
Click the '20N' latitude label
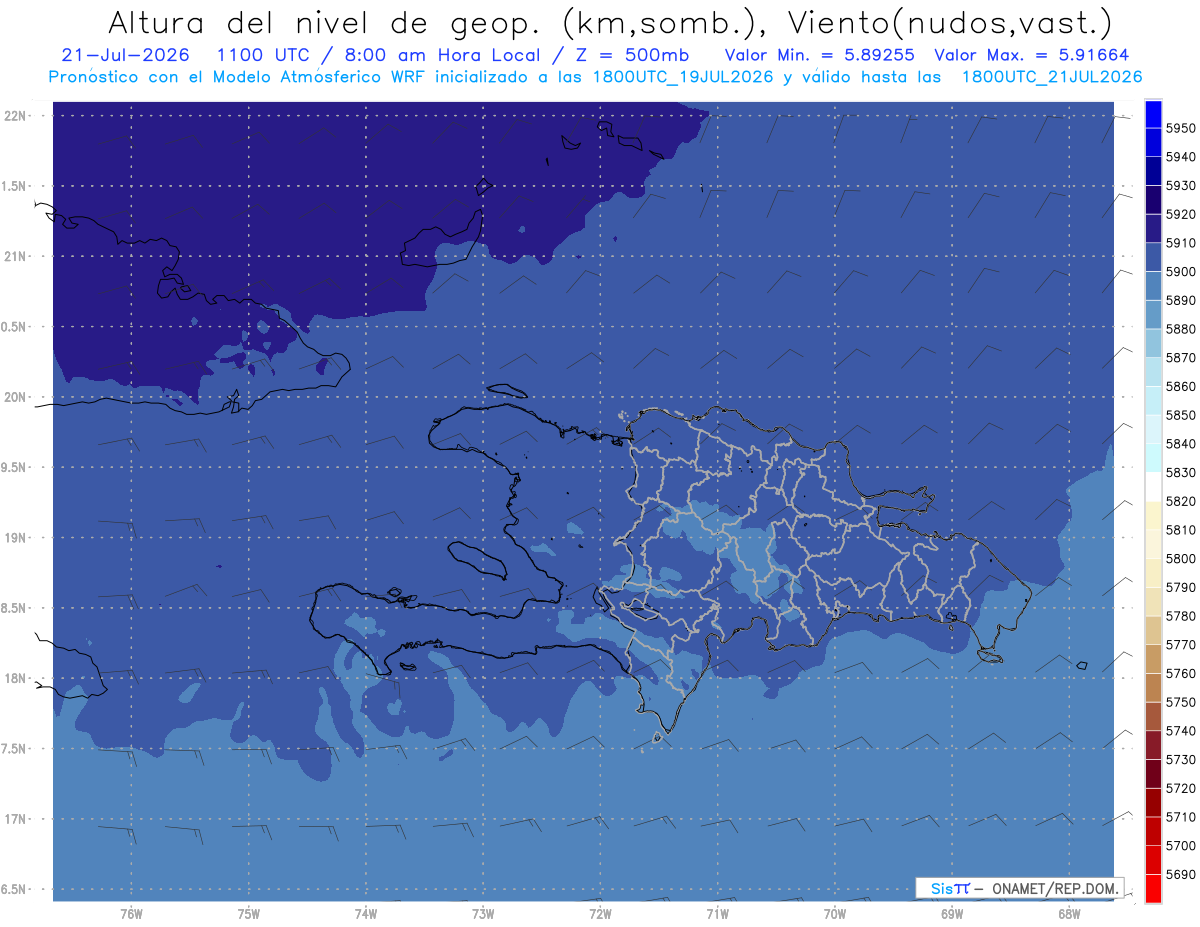[x=15, y=397]
